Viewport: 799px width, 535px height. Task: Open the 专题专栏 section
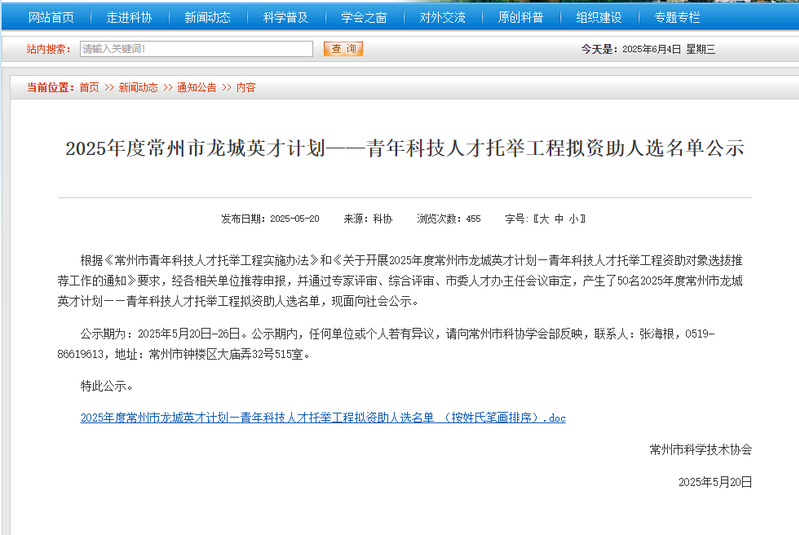(x=677, y=17)
